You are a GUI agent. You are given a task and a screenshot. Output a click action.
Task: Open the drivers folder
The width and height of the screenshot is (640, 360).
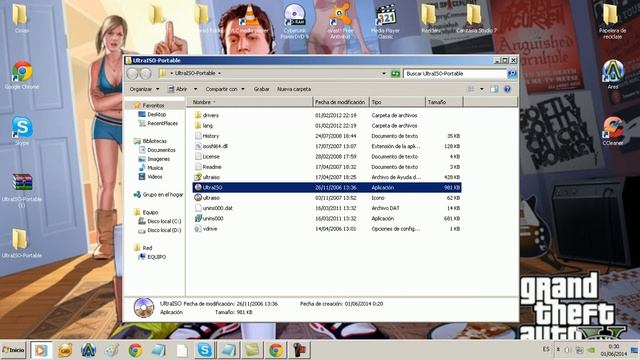[327, 115]
